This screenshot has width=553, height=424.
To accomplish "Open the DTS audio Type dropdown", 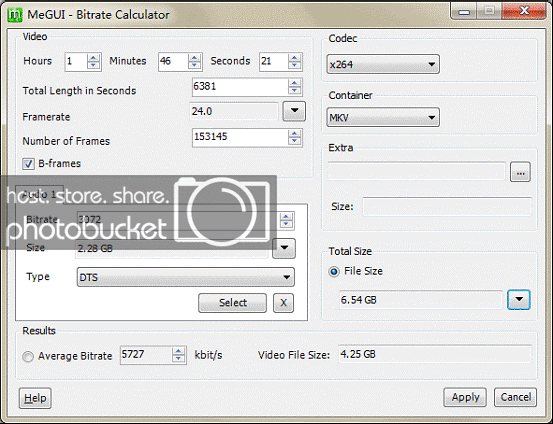I will [x=186, y=277].
